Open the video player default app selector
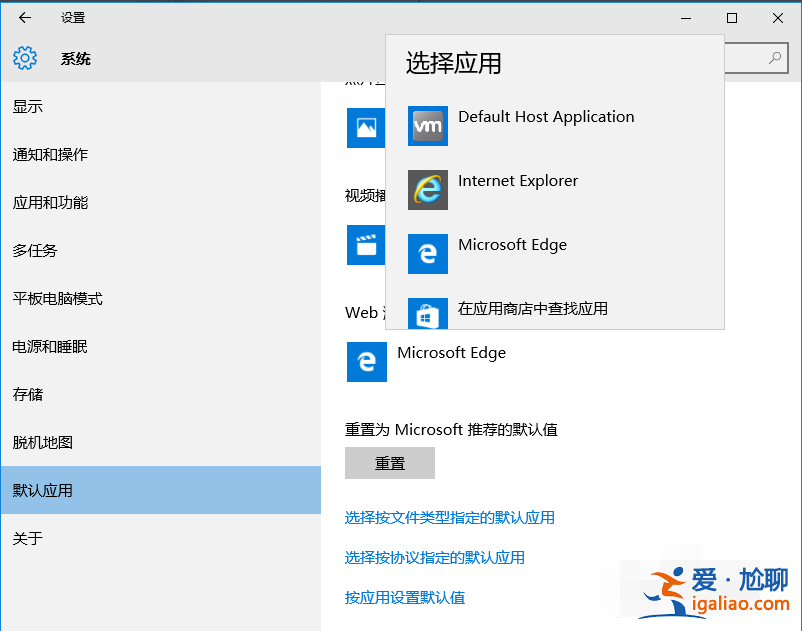The image size is (802, 631). 366,245
